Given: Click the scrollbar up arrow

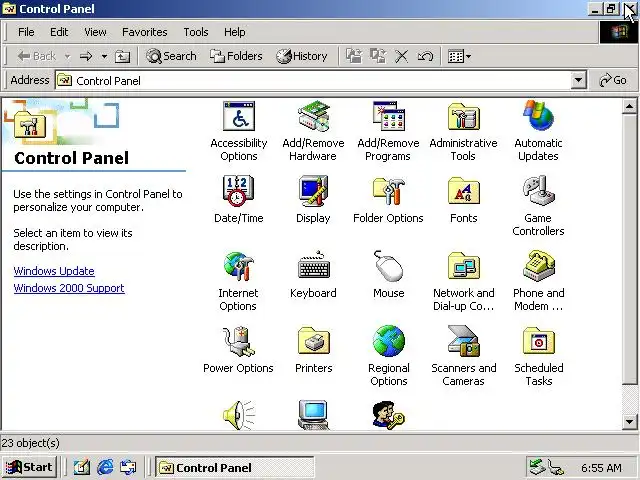Looking at the screenshot, I should [629, 107].
